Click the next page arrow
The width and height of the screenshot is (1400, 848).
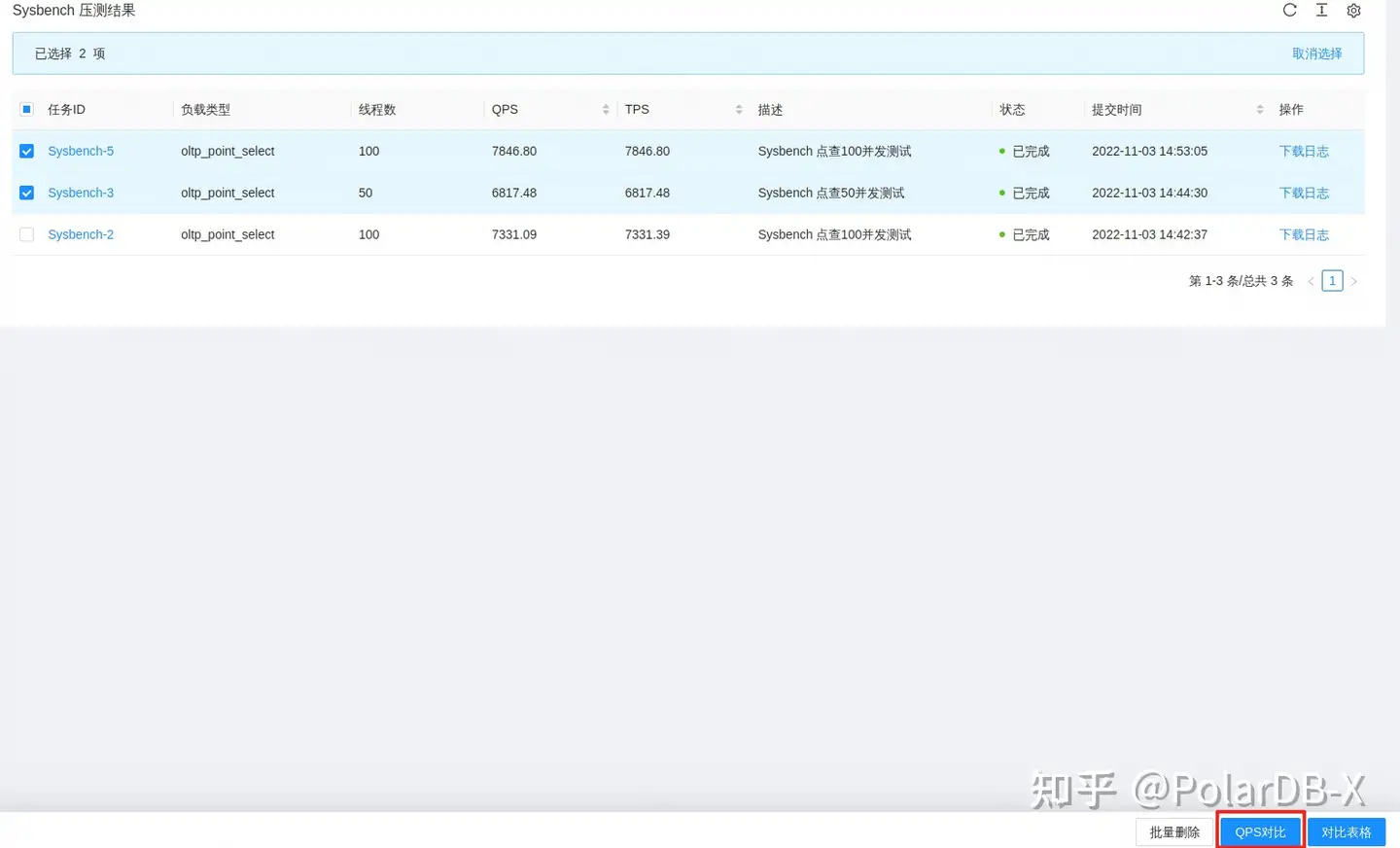[x=1353, y=280]
